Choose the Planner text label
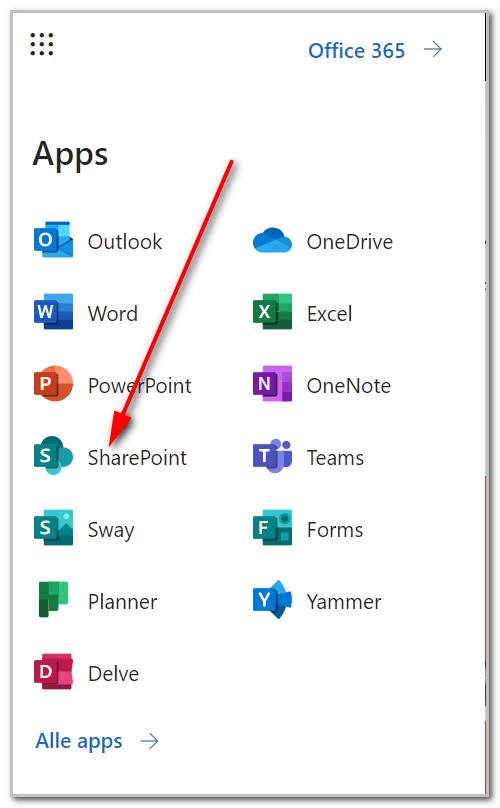The width and height of the screenshot is (500, 808). pos(122,601)
